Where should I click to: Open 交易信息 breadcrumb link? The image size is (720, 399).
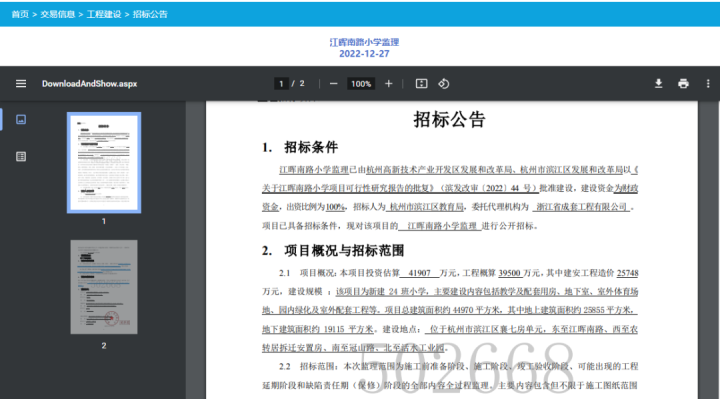tap(57, 14)
